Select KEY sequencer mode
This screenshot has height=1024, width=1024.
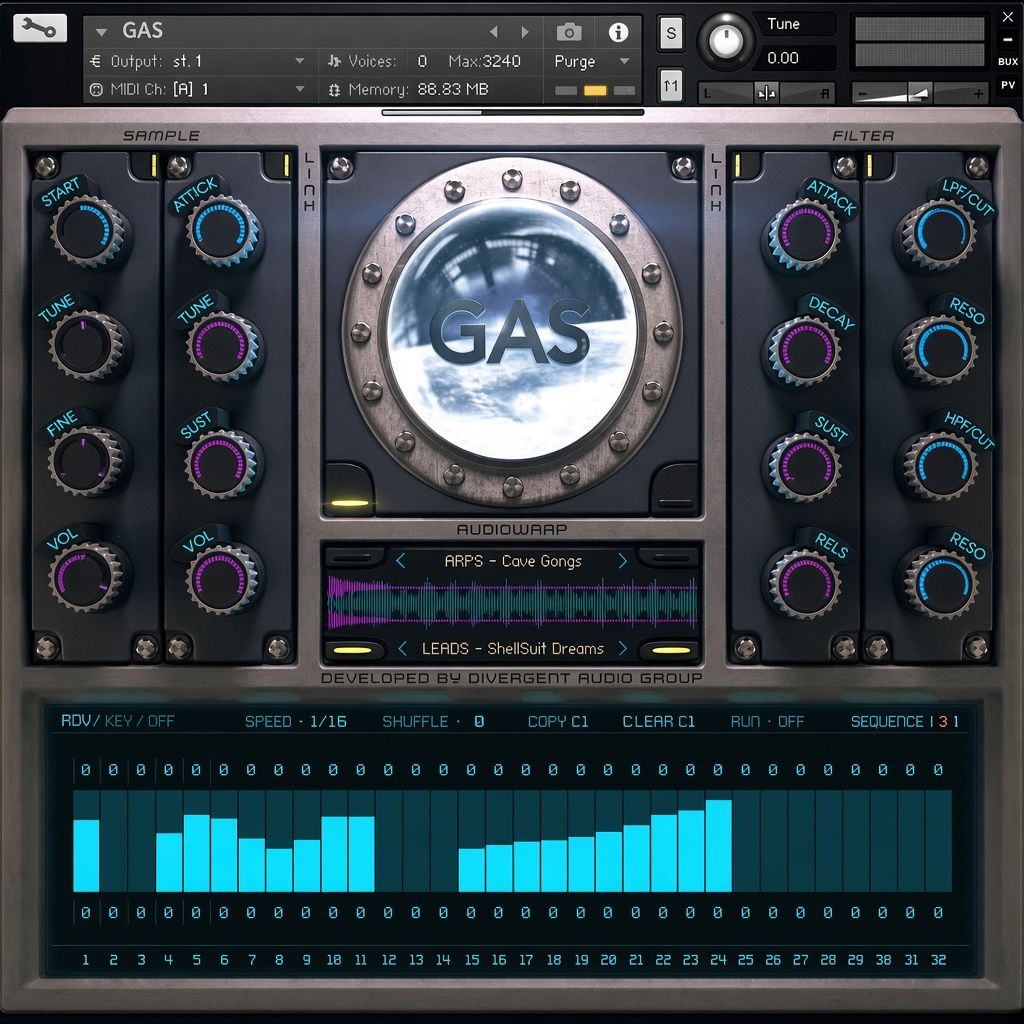coord(118,721)
